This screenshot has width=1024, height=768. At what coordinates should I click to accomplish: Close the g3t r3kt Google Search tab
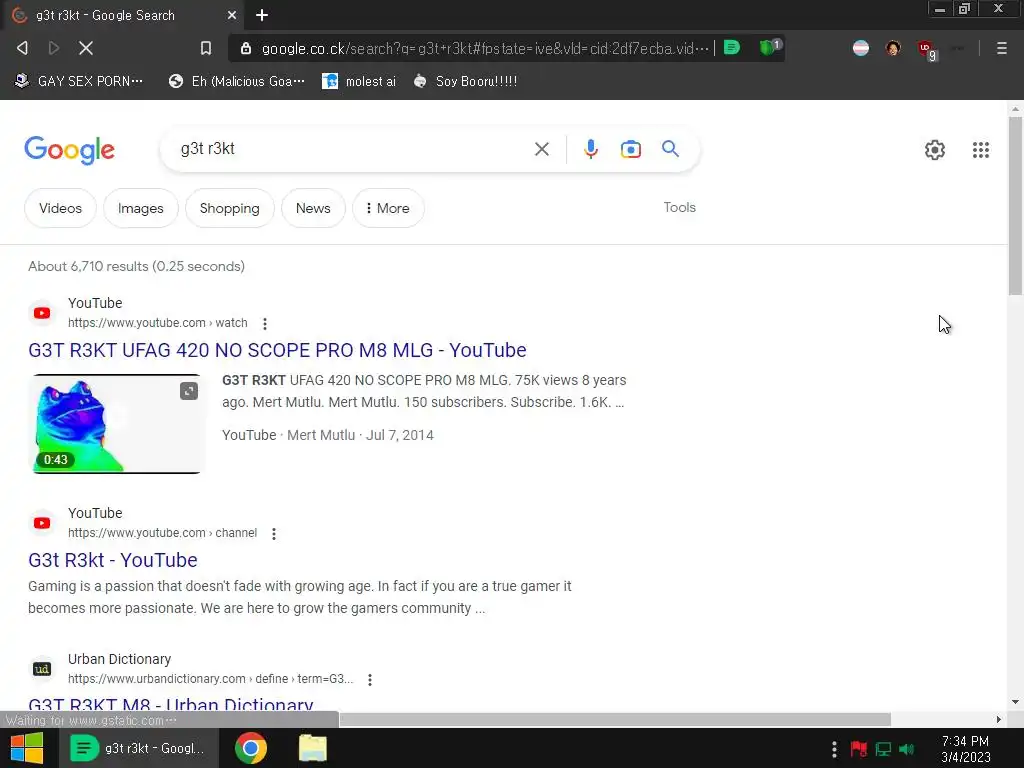point(232,15)
